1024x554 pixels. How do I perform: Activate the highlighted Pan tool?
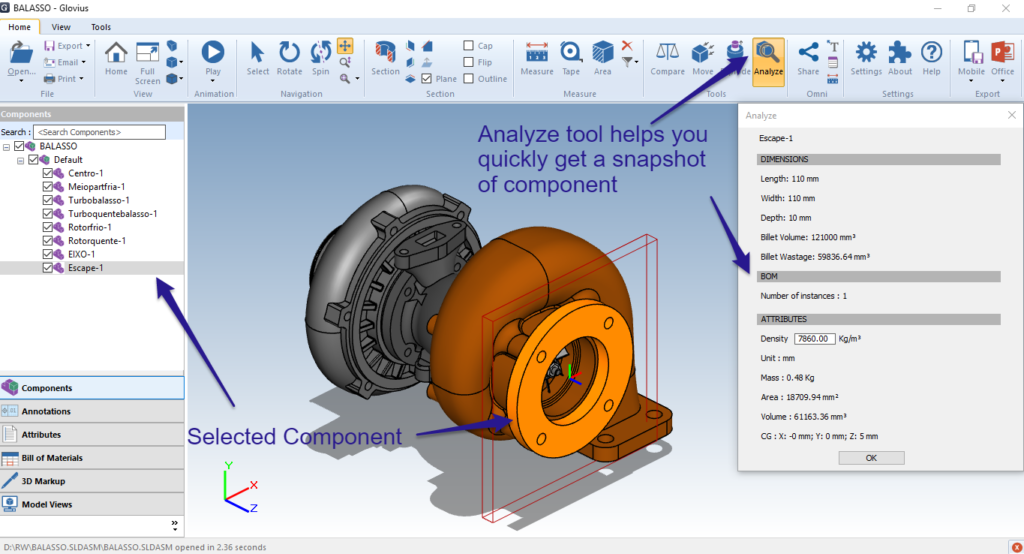click(x=345, y=46)
